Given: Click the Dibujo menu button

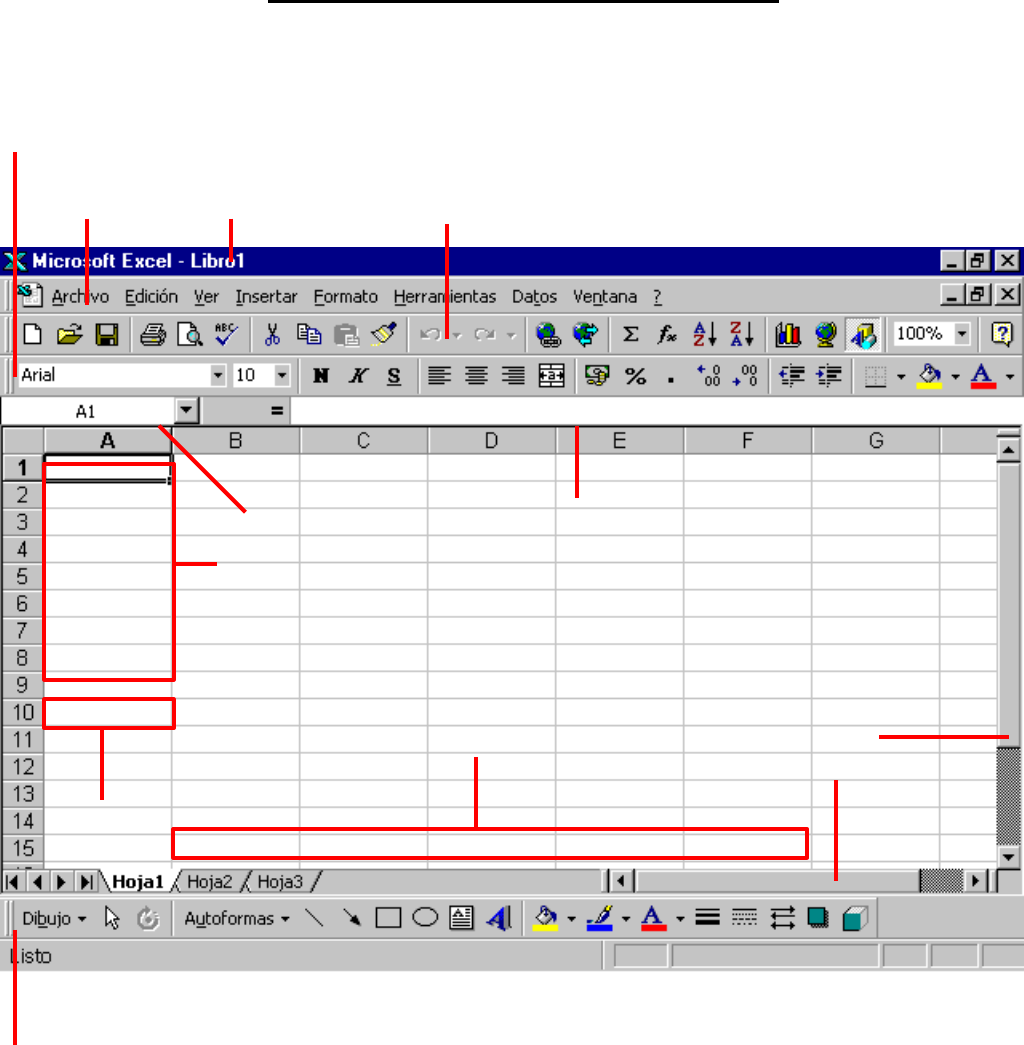Looking at the screenshot, I should coord(54,918).
